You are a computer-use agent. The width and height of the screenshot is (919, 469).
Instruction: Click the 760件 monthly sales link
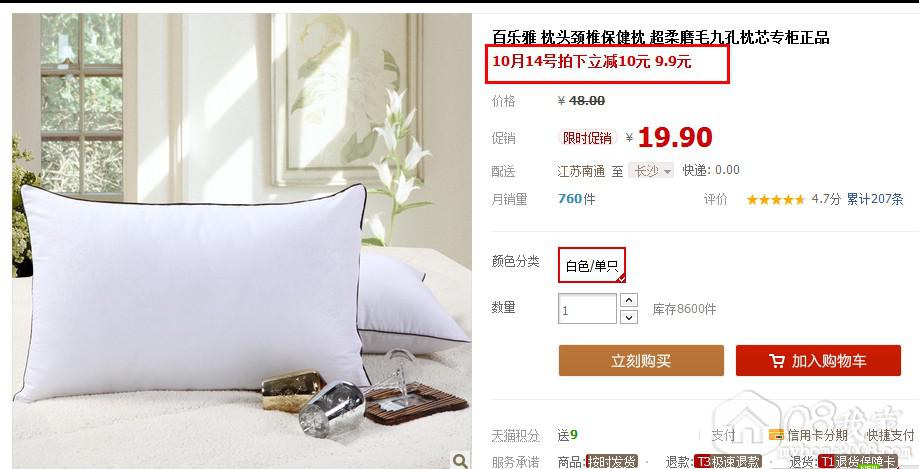coord(577,199)
